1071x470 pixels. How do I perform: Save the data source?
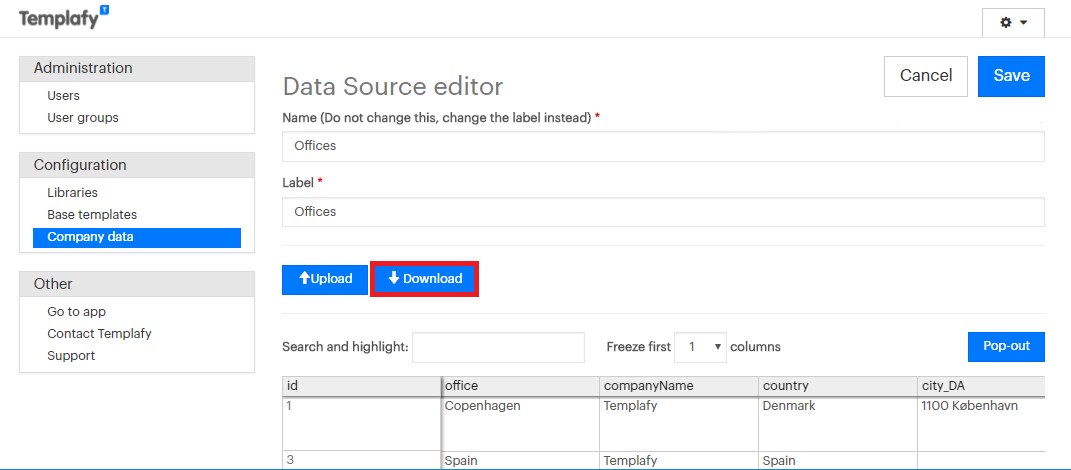[1011, 76]
